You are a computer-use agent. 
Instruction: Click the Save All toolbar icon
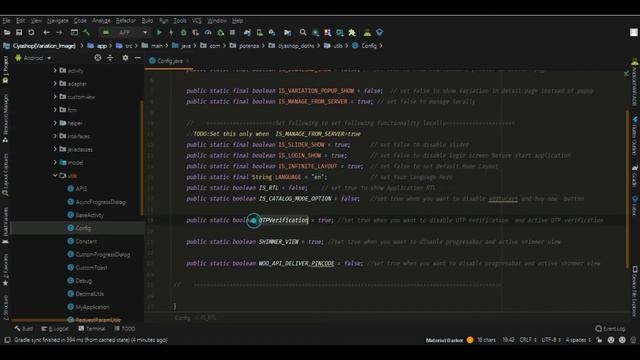point(19,32)
